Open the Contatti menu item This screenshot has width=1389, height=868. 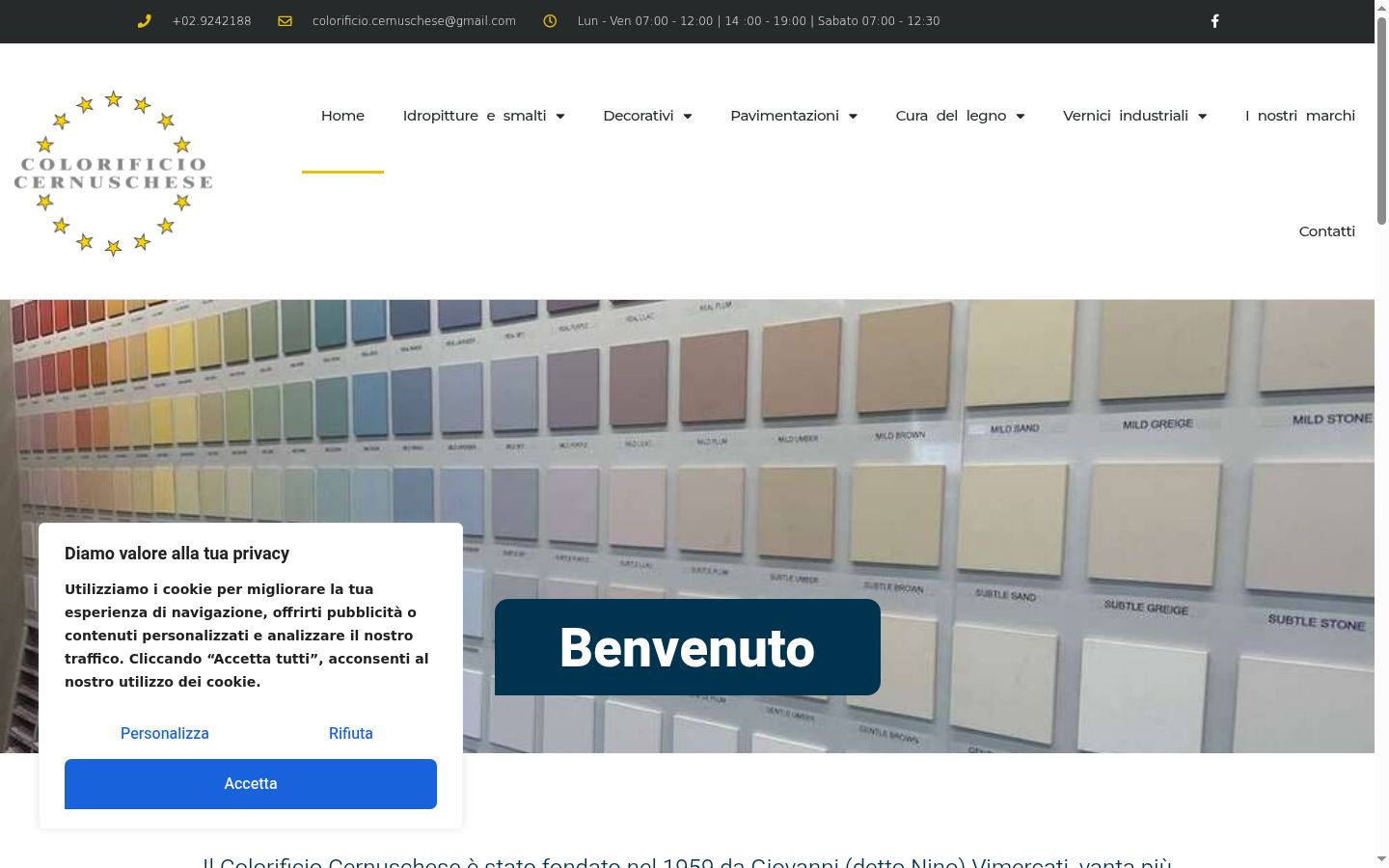1326,231
